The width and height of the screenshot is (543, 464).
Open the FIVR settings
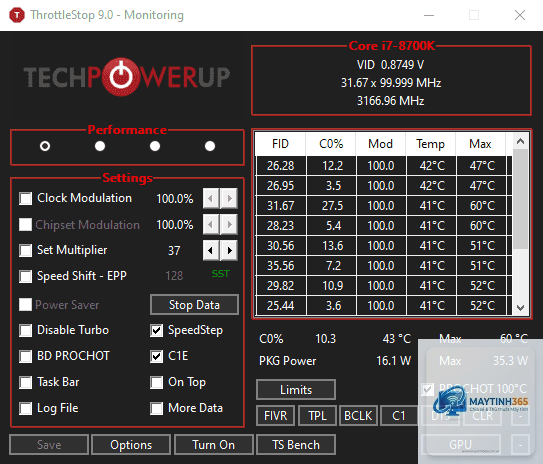click(x=275, y=416)
